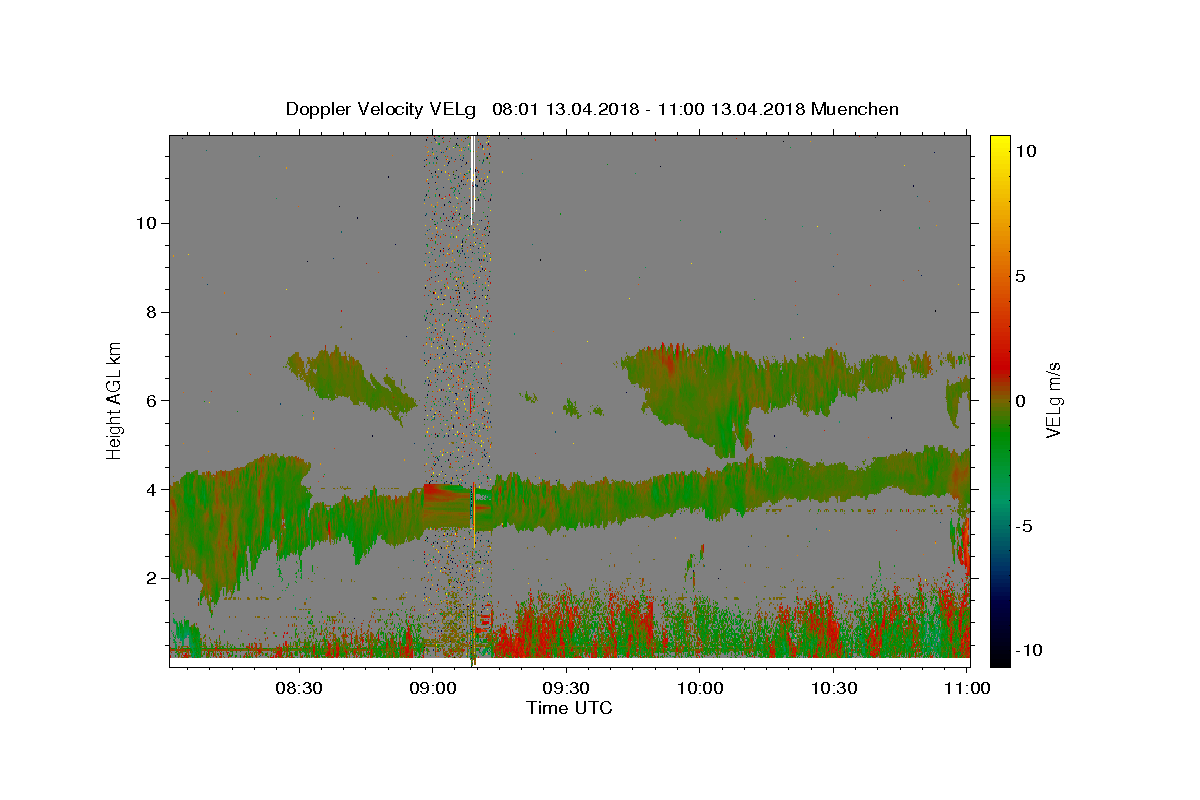The height and width of the screenshot is (800, 1200).
Task: Click the yellow top of the colorbar
Action: [x=1000, y=145]
